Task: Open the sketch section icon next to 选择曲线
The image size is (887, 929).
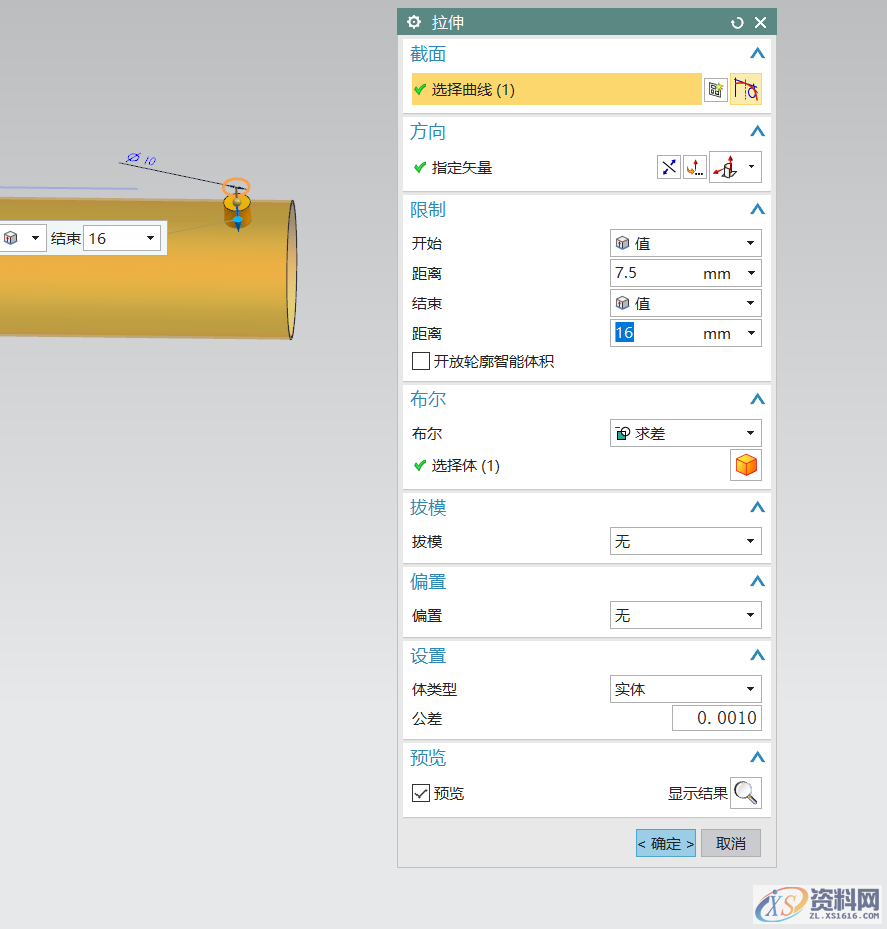Action: (x=747, y=89)
